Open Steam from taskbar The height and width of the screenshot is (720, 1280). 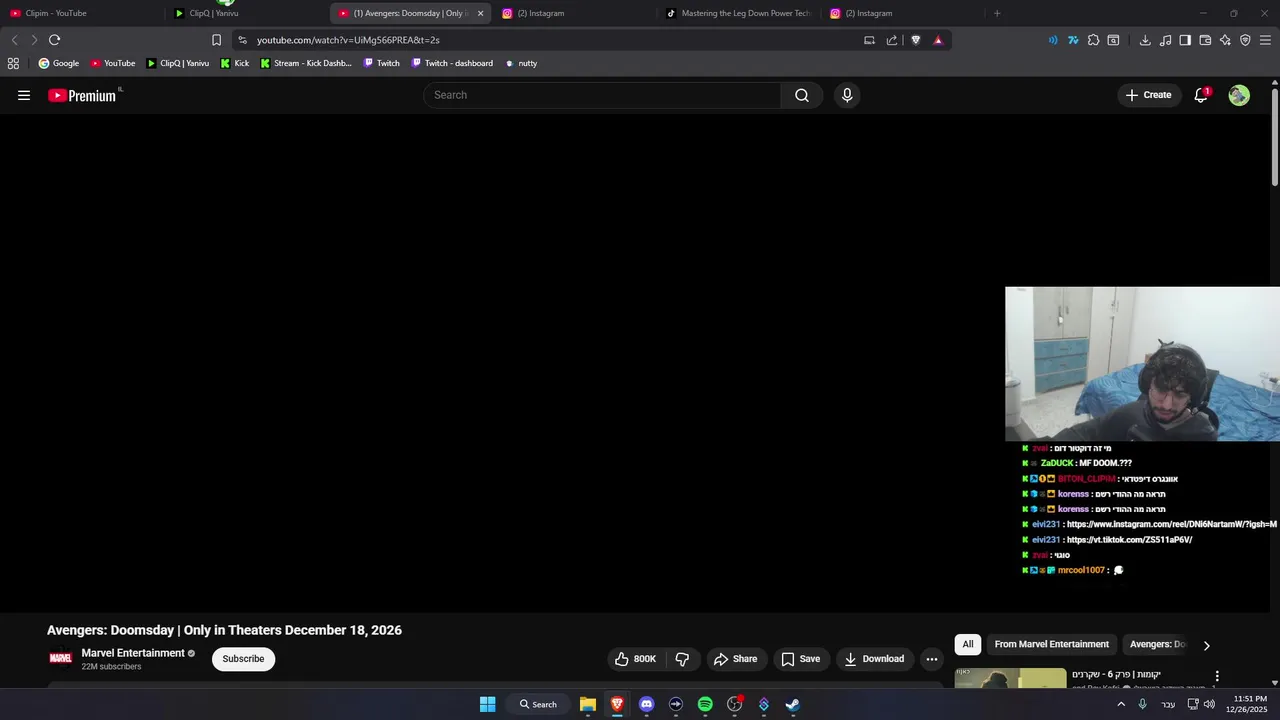pyautogui.click(x=792, y=704)
